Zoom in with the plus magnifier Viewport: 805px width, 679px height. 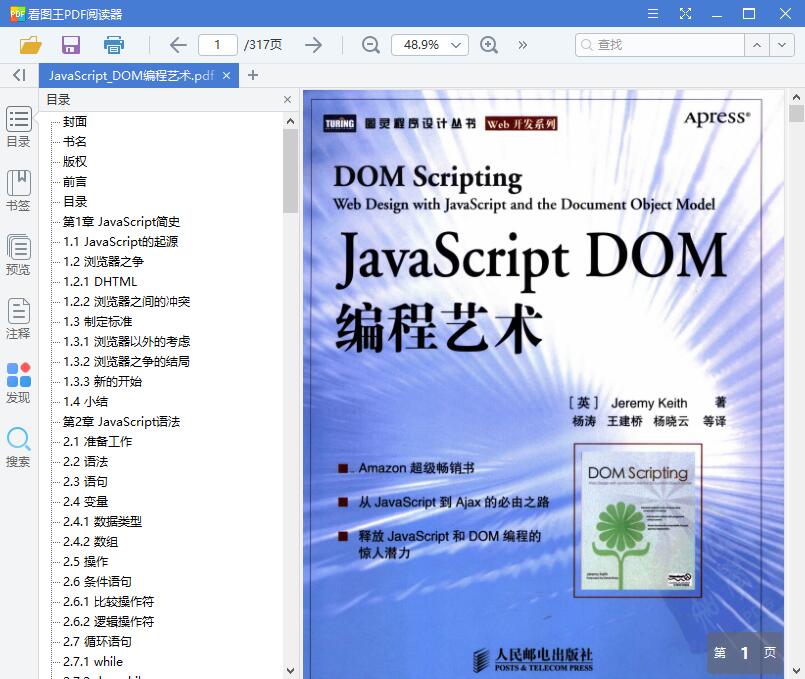tap(489, 45)
